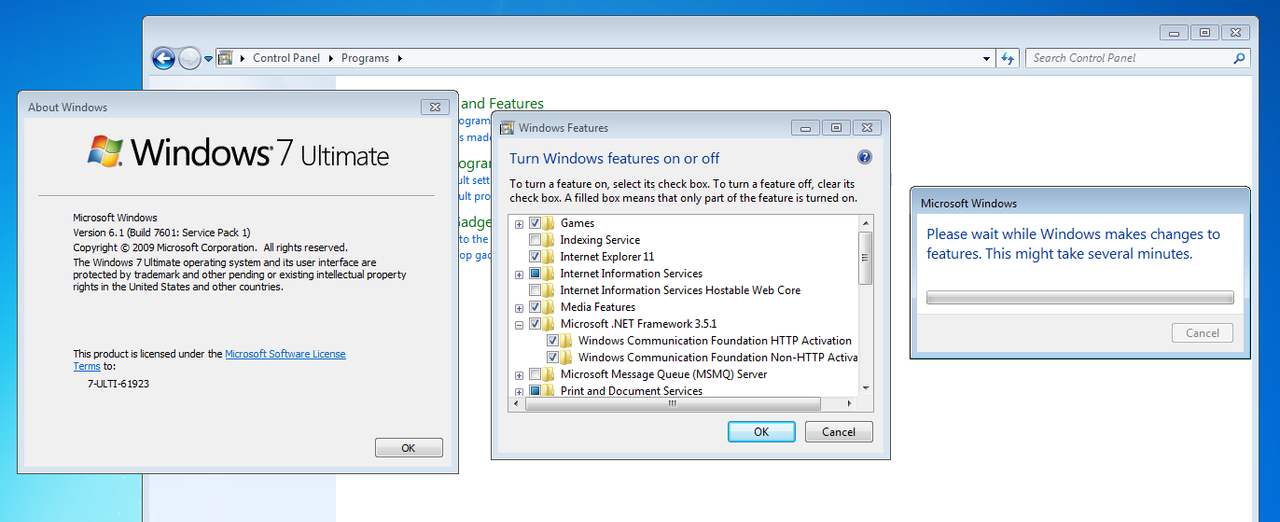
Task: Click the Internet Information Services folder icon
Action: [549, 274]
